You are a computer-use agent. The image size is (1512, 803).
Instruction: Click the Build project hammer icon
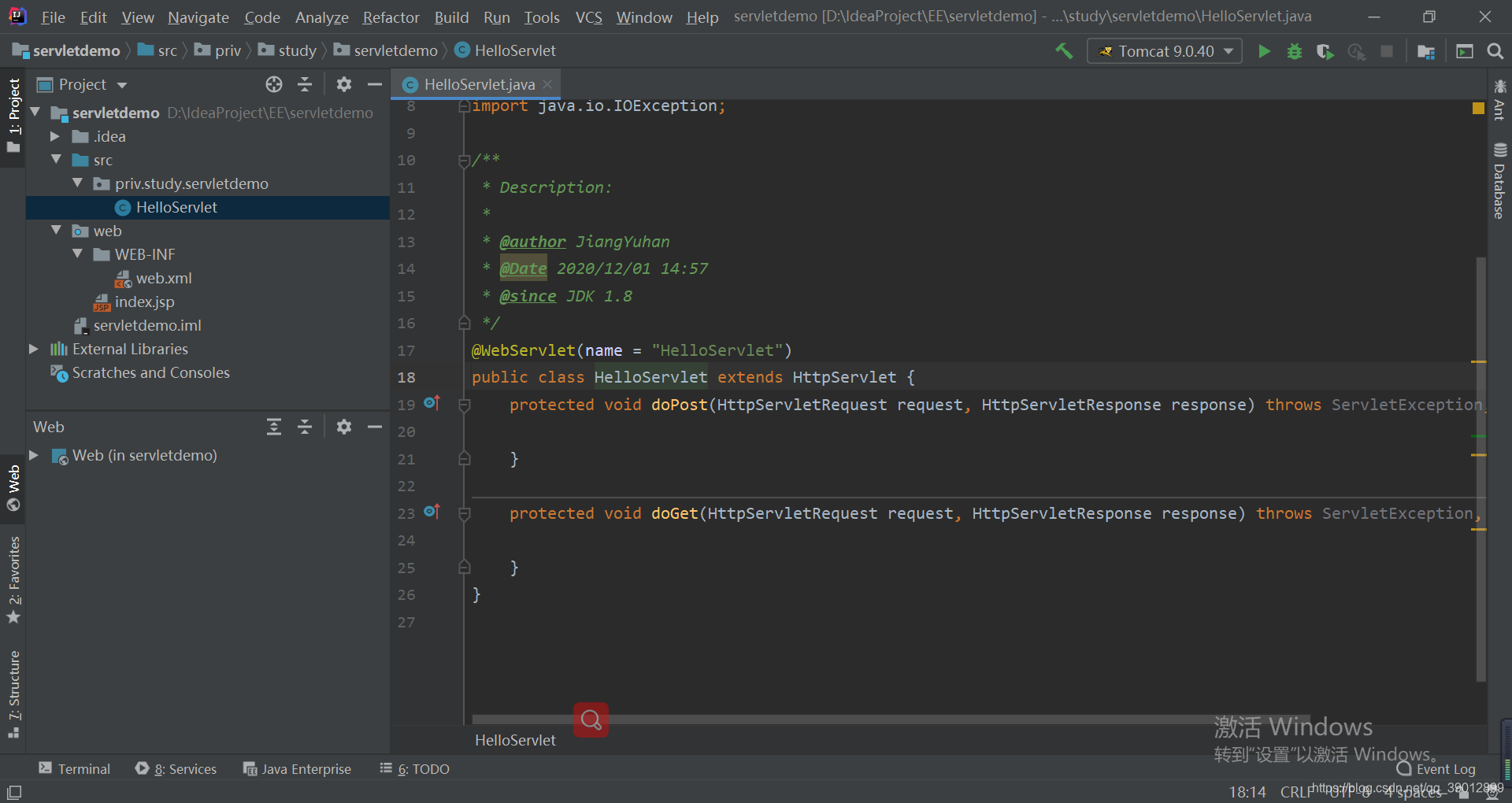(x=1064, y=51)
